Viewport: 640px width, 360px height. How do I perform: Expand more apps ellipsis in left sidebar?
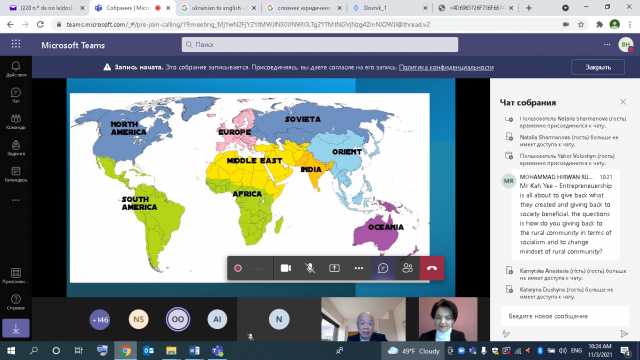point(16,200)
